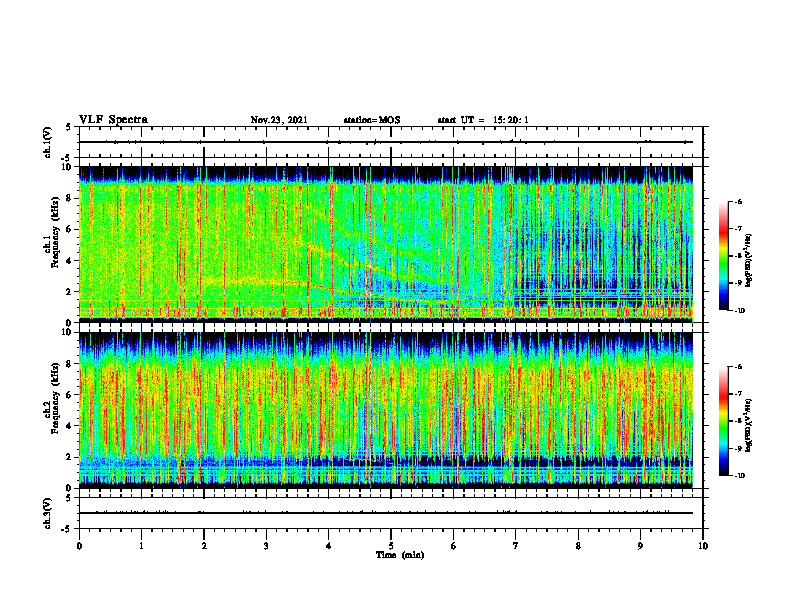The width and height of the screenshot is (792, 612).
Task: Click the ch.2 spectrogram color scale bar
Action: [723, 421]
